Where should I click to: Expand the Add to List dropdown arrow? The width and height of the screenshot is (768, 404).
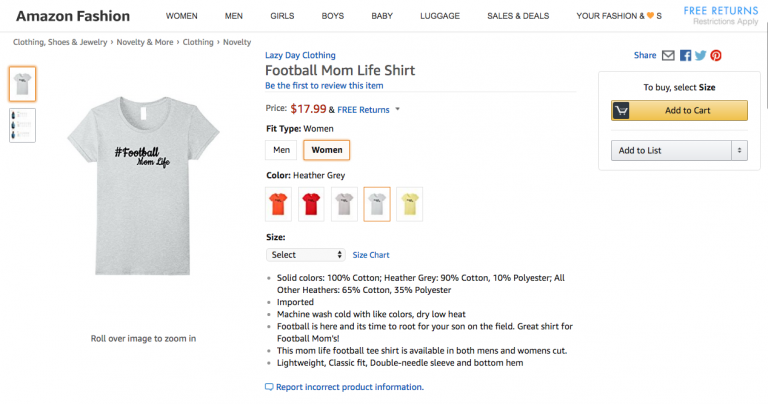[x=739, y=150]
